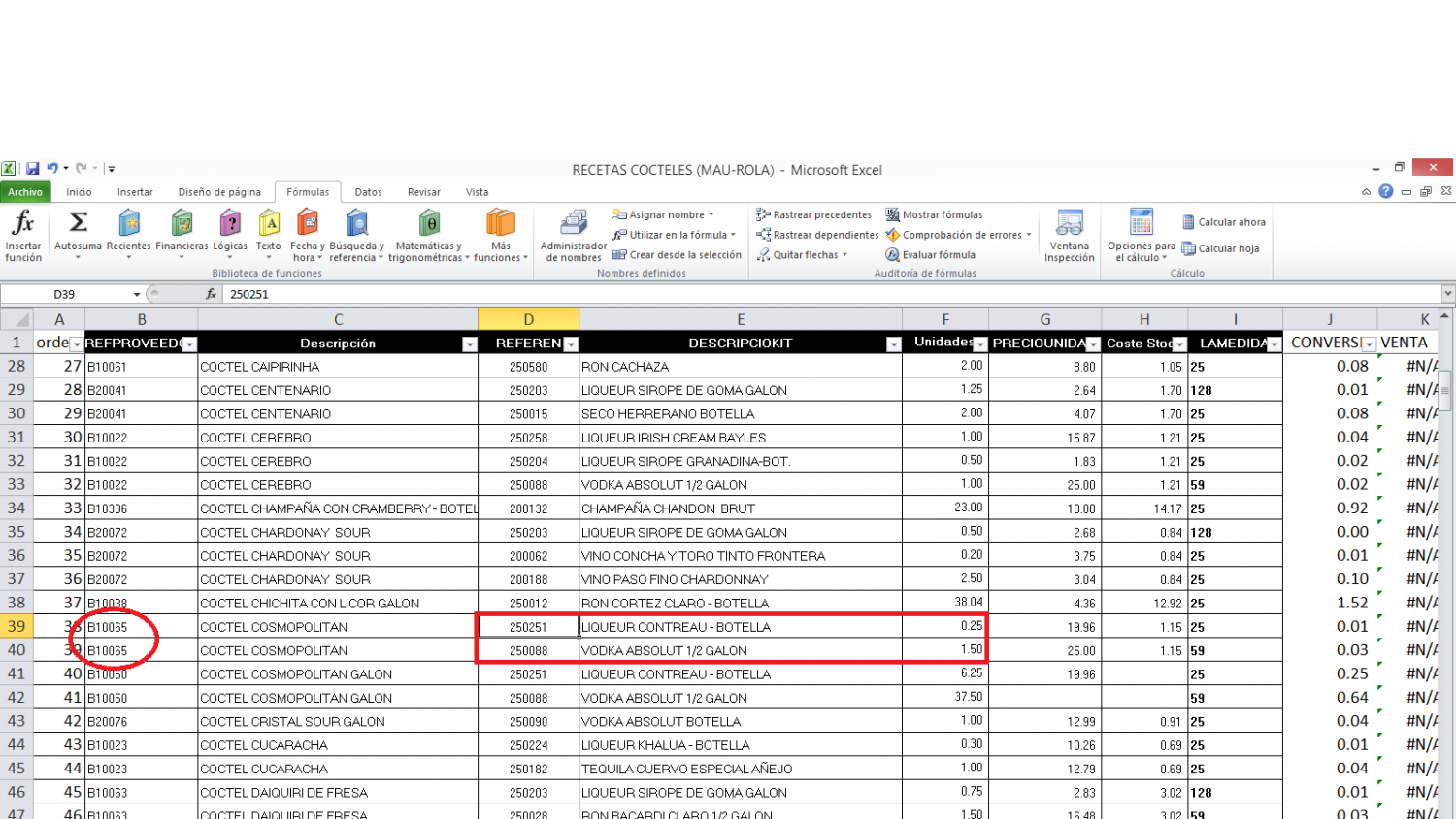Viewport: 1456px width, 819px height.
Task: Open Excel help question mark icon
Action: coord(1386,191)
